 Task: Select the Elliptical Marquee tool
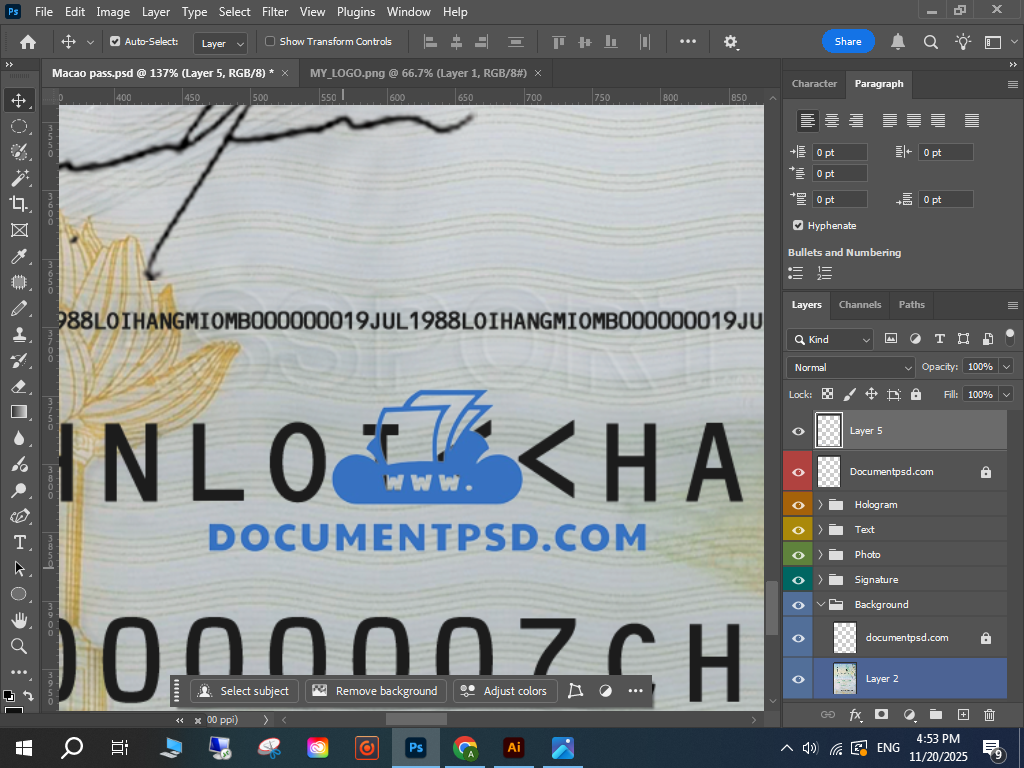[x=19, y=126]
